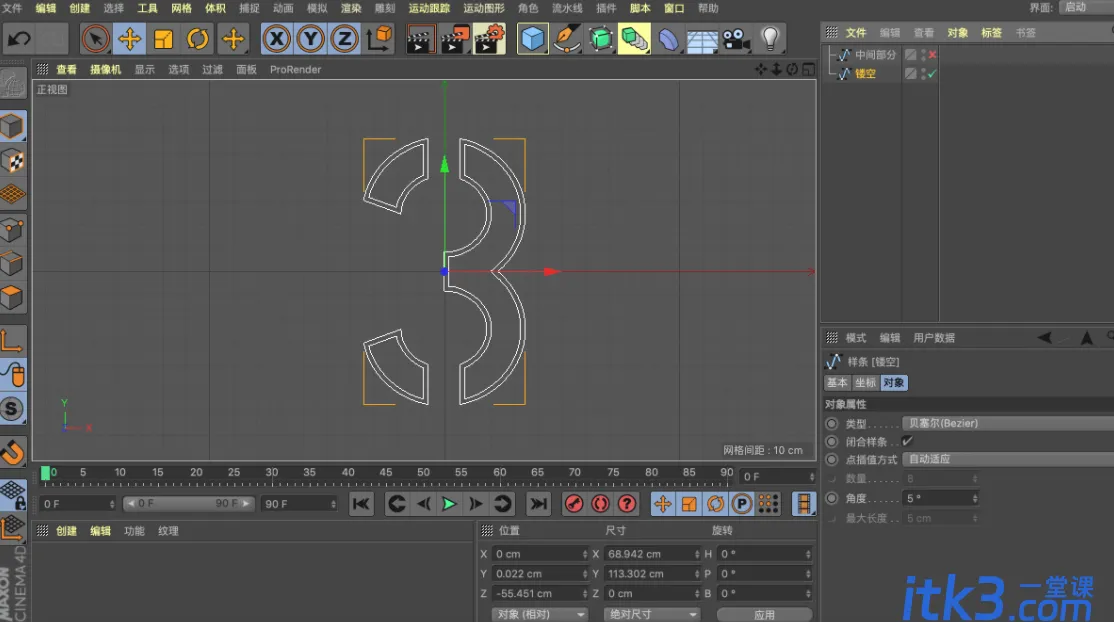Toggle coordinate system icon
Screen dimensions: 1114x622
(379, 38)
